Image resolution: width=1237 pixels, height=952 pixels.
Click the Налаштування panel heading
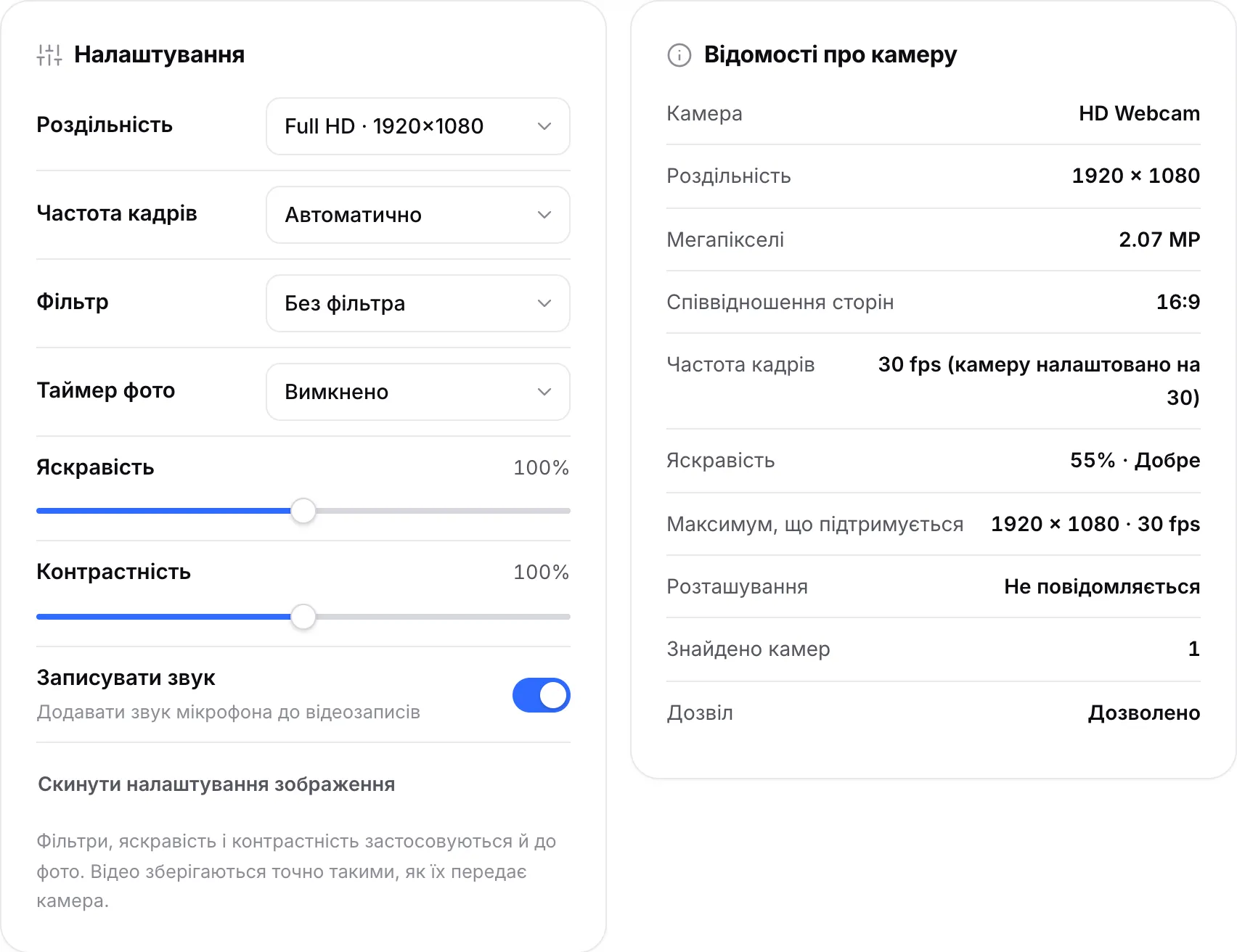[x=159, y=55]
